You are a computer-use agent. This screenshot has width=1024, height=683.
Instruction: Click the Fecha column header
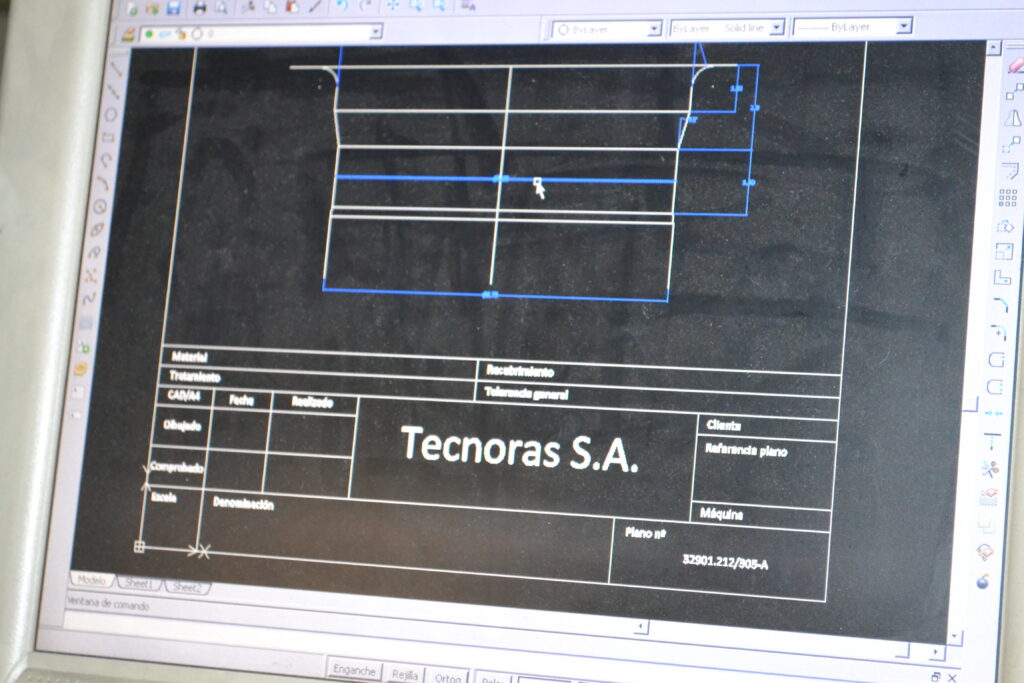tap(242, 400)
